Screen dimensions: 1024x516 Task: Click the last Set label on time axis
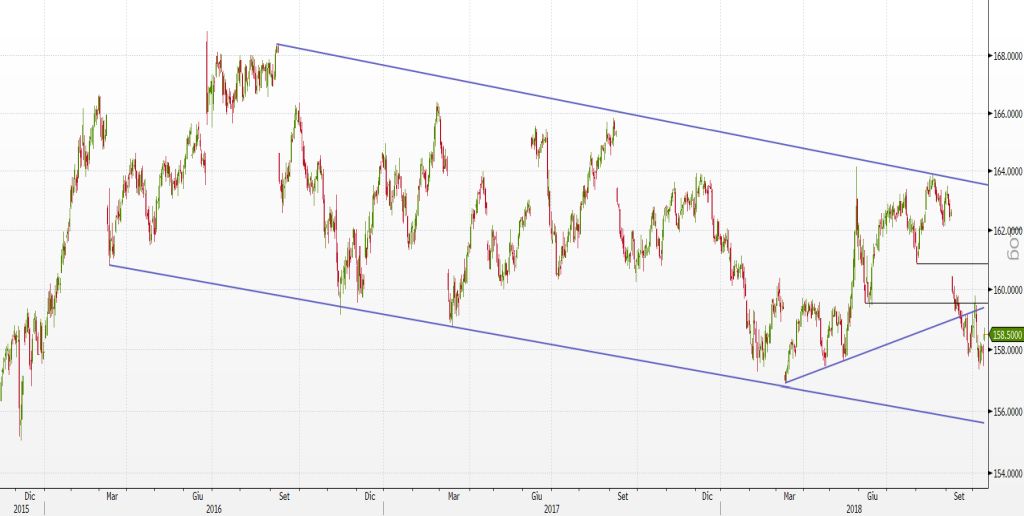(960, 495)
